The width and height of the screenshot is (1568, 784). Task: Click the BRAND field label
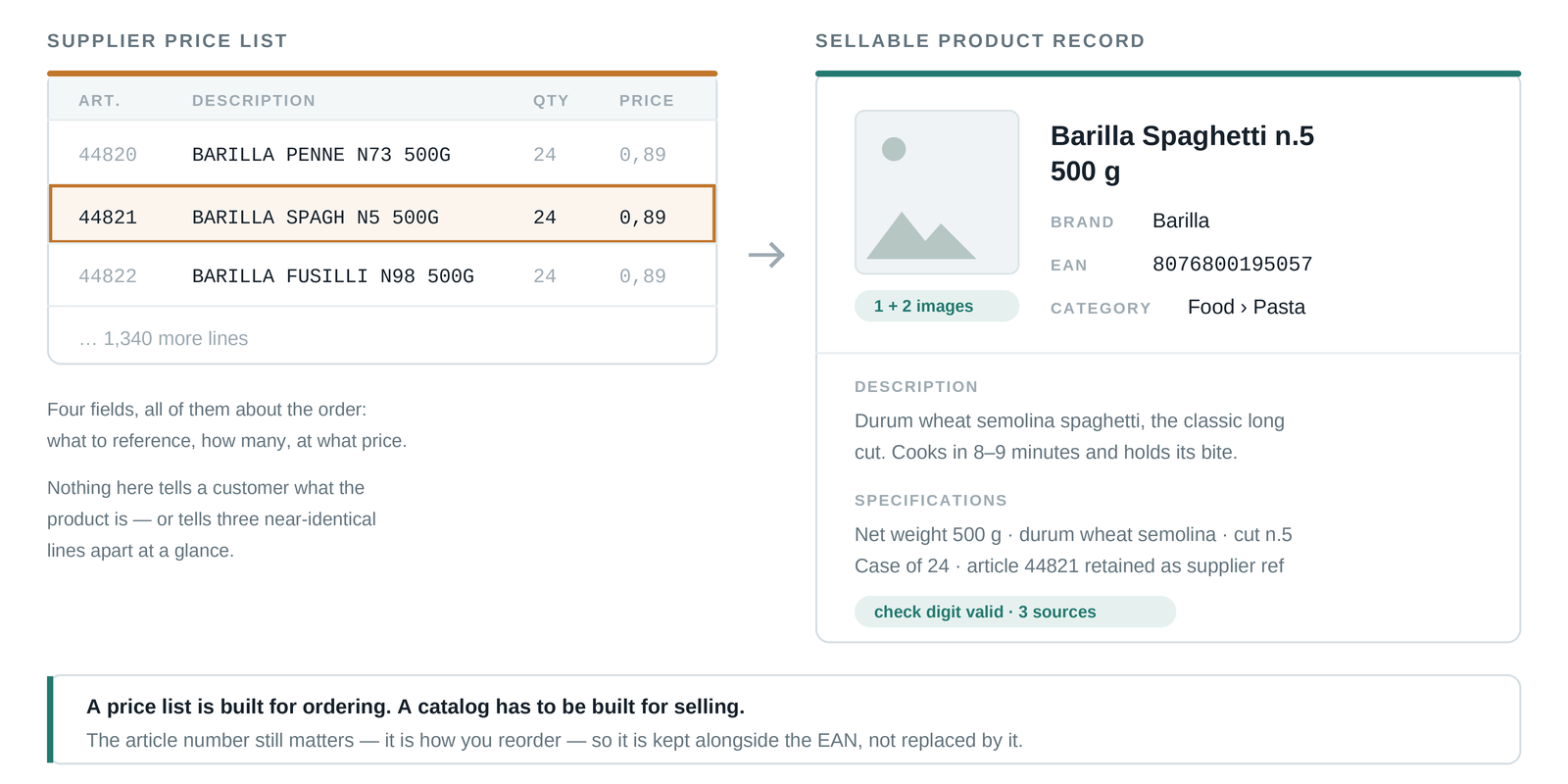[1082, 221]
